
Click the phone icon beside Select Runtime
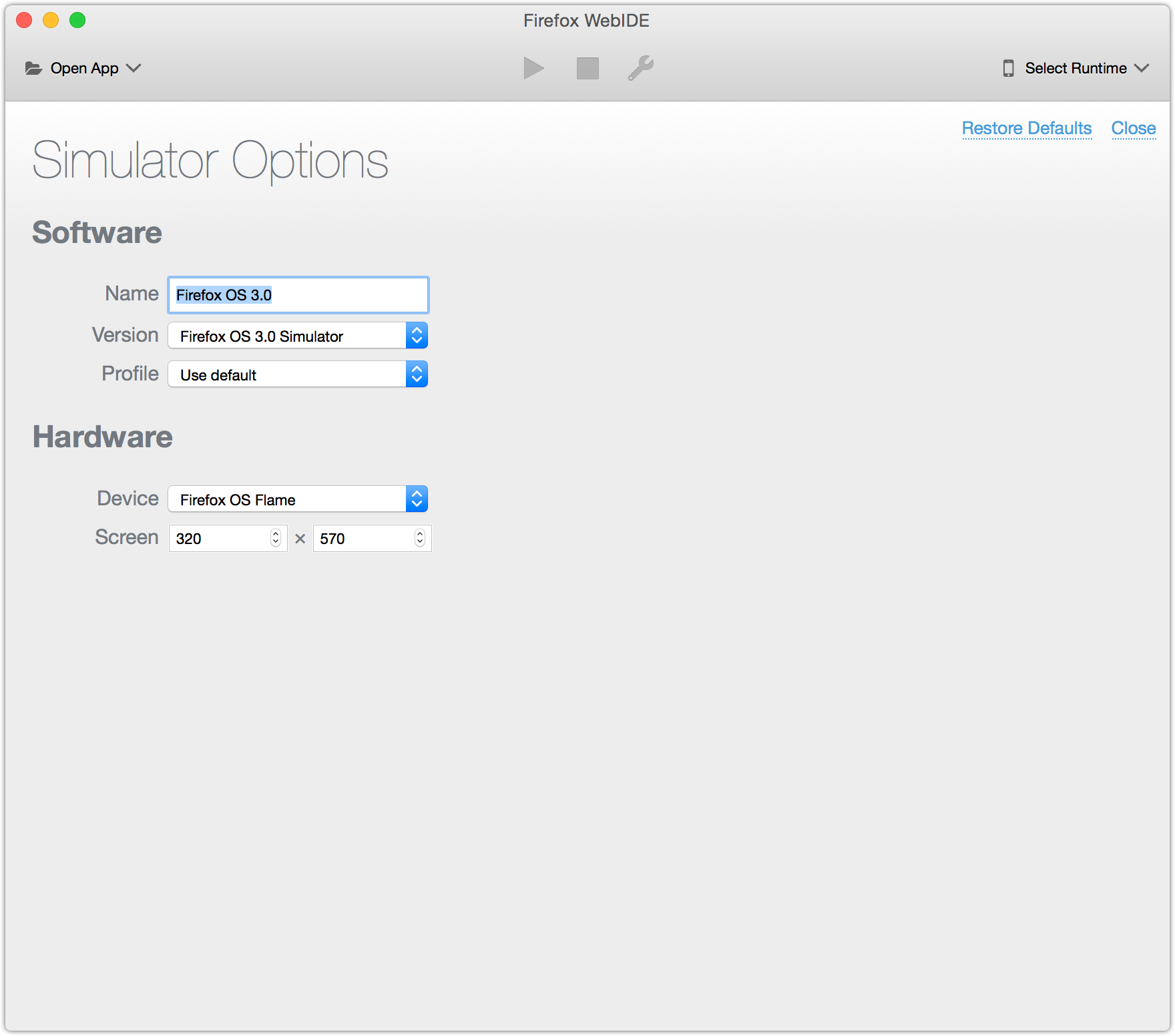[x=1008, y=68]
